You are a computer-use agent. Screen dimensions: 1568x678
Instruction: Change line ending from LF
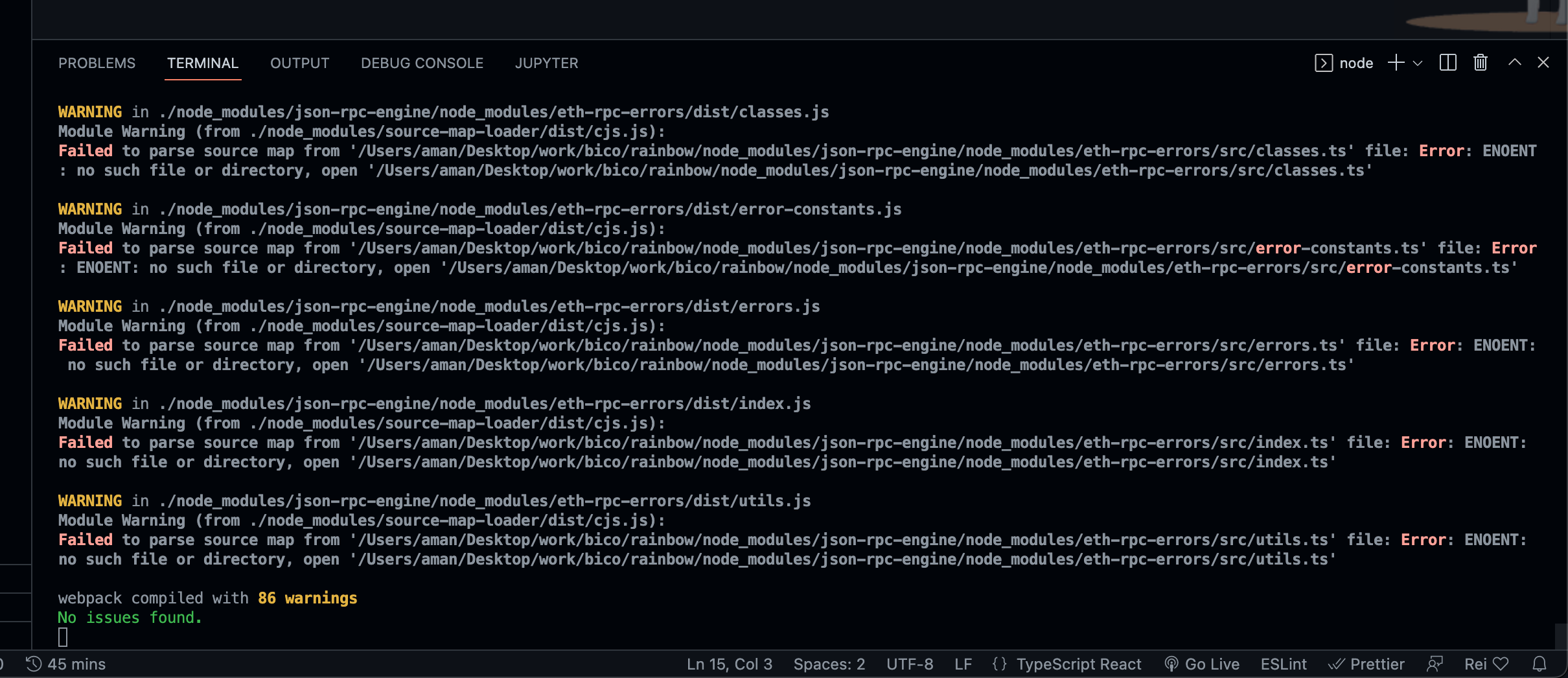pos(963,664)
